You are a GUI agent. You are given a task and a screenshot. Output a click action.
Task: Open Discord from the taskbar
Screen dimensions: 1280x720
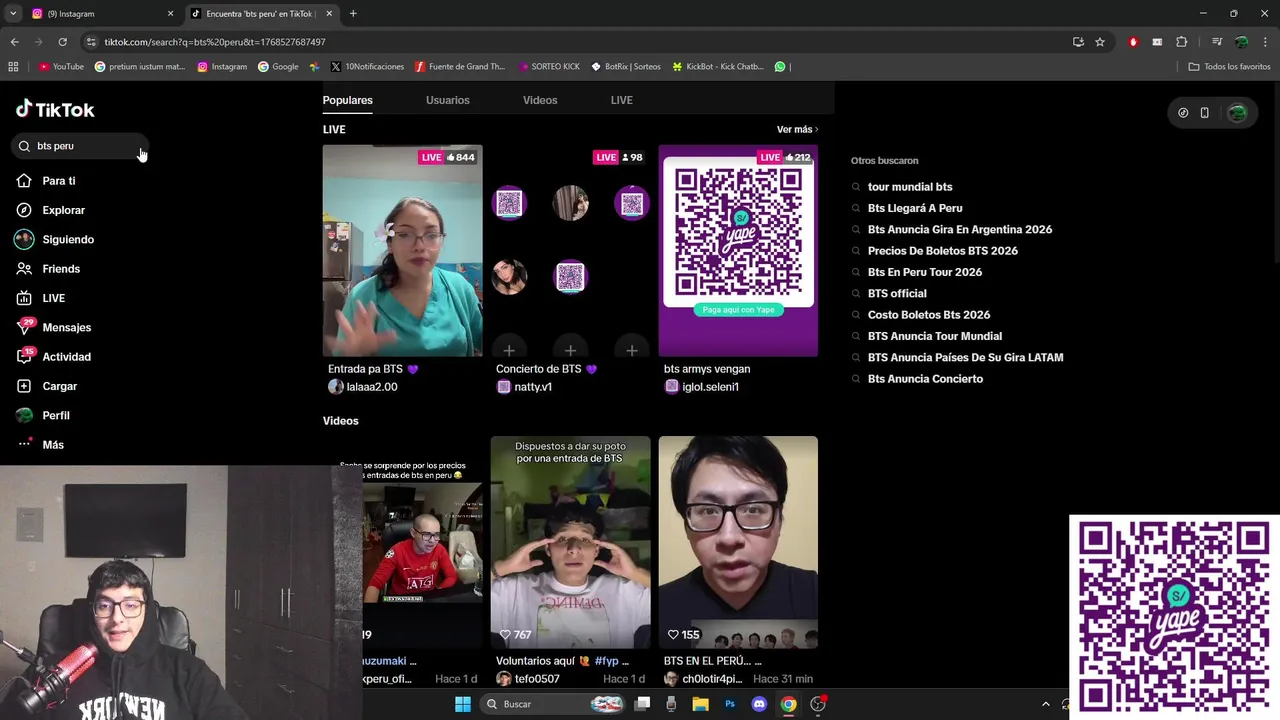pyautogui.click(x=759, y=704)
